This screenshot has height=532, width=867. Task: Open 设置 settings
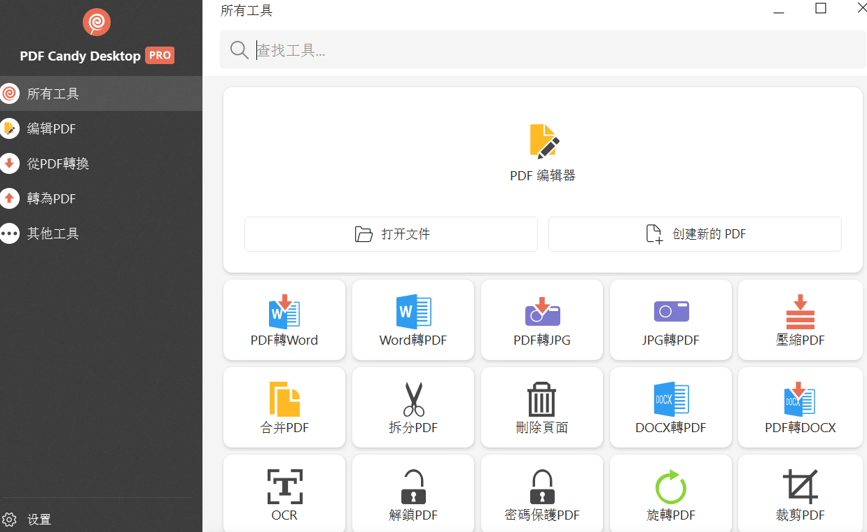pyautogui.click(x=26, y=519)
